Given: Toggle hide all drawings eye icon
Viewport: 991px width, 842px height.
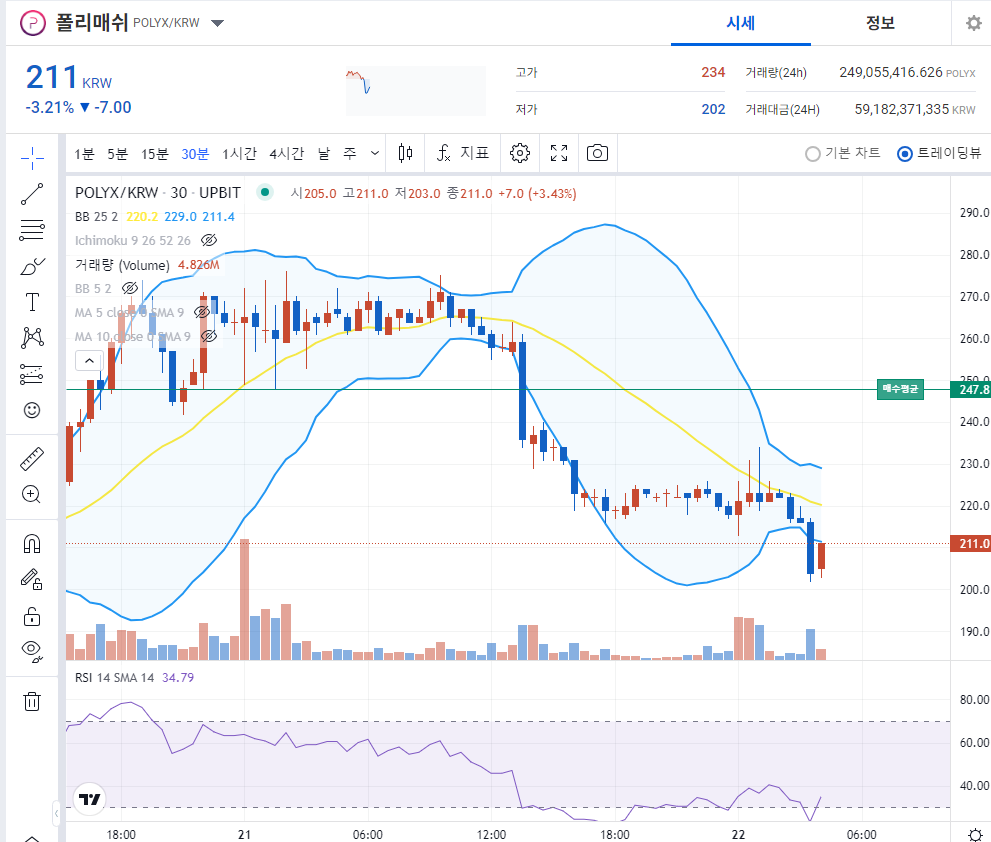Looking at the screenshot, I should click(32, 652).
